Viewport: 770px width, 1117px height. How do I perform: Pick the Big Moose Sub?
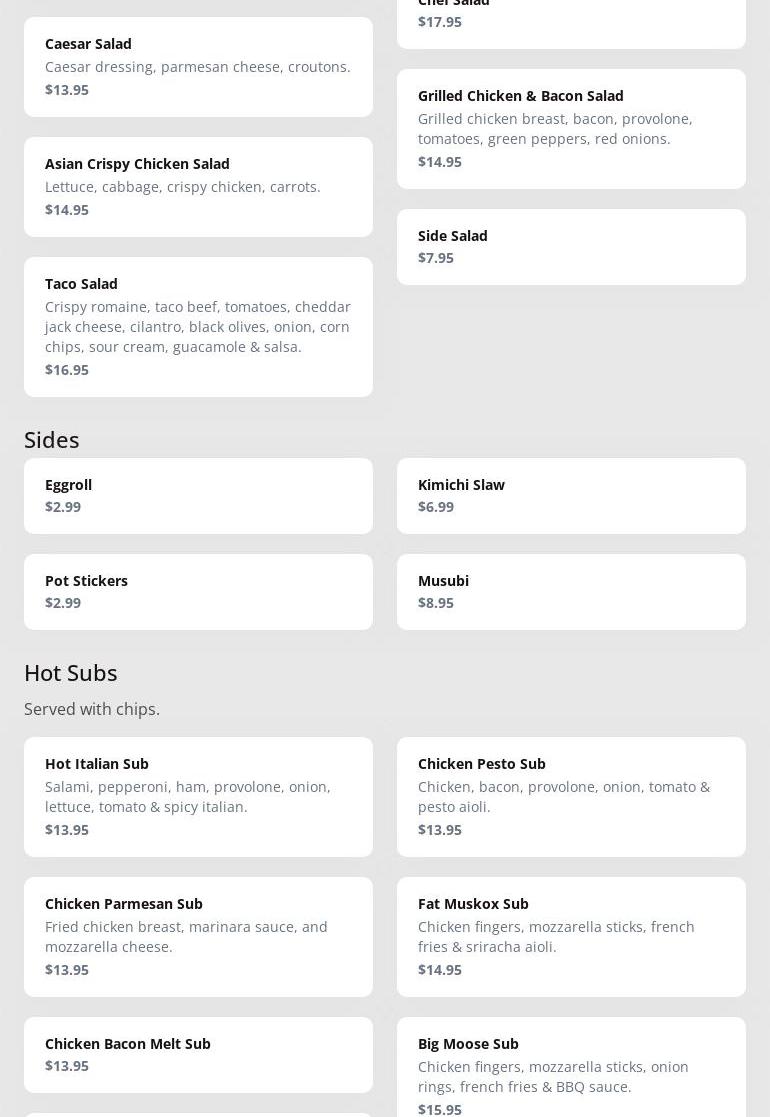point(571,1068)
